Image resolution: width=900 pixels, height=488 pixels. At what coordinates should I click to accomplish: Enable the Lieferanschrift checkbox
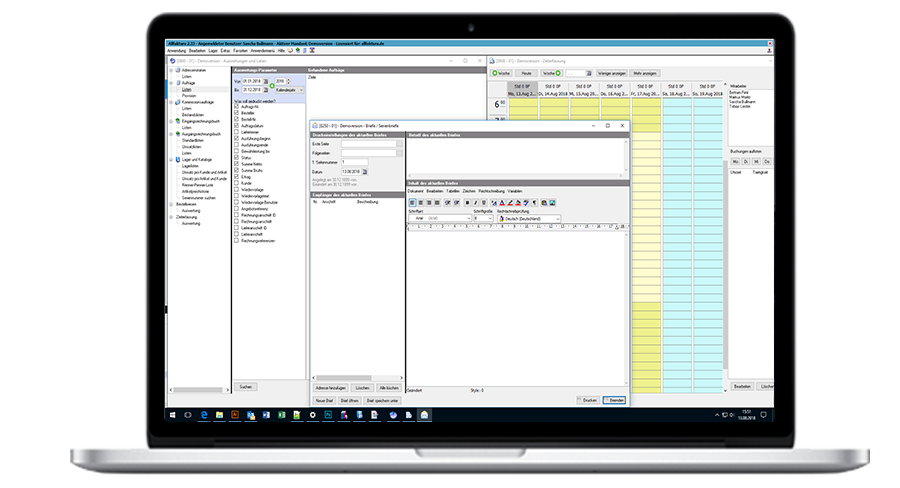tap(236, 233)
